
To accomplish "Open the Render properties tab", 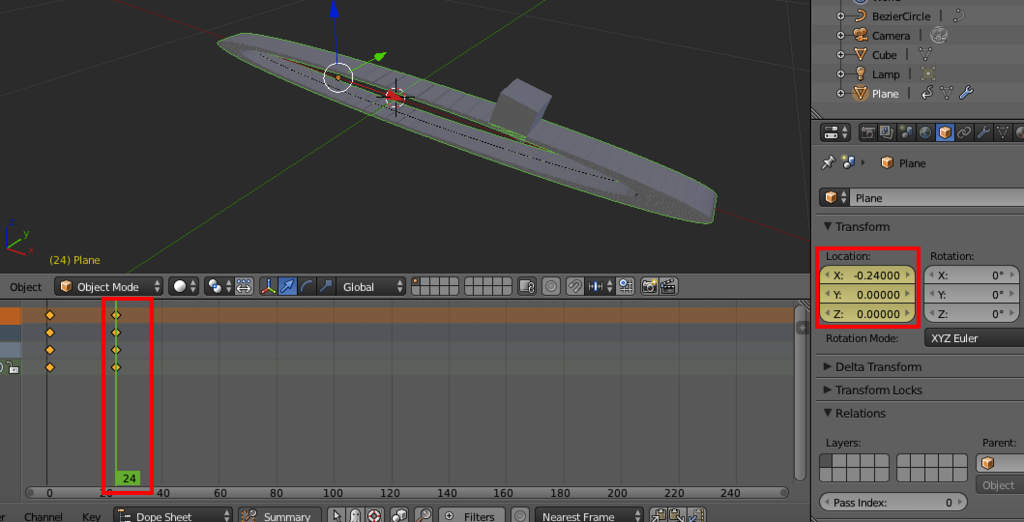I will [x=868, y=133].
